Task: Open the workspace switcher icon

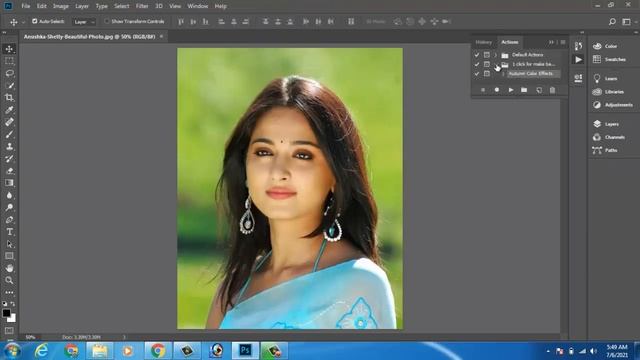Action: pyautogui.click(x=627, y=22)
